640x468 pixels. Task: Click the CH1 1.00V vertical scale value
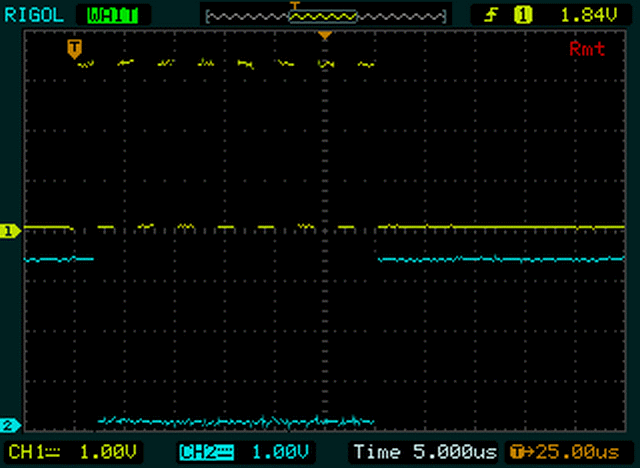(x=108, y=452)
